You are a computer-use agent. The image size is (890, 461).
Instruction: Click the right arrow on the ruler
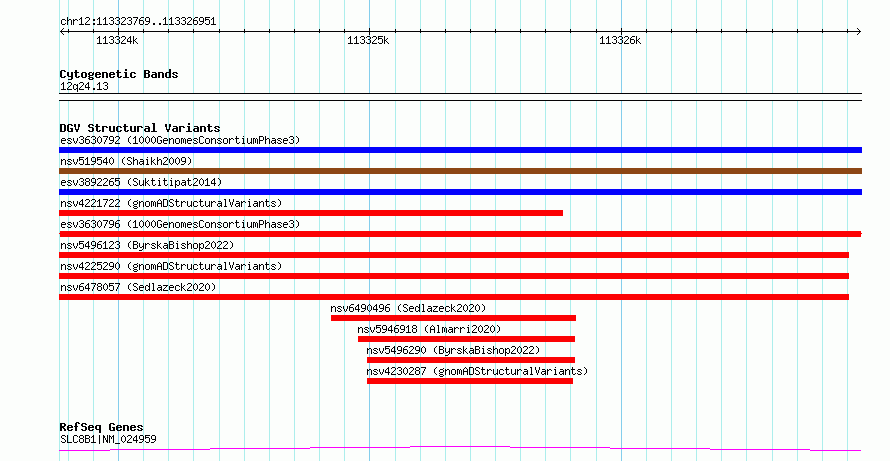858,32
